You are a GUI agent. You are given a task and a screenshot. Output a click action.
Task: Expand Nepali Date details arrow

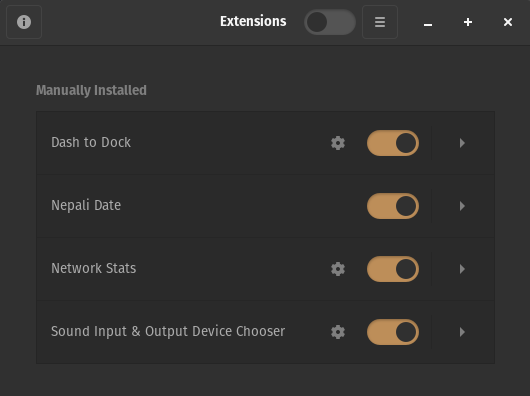(x=462, y=206)
